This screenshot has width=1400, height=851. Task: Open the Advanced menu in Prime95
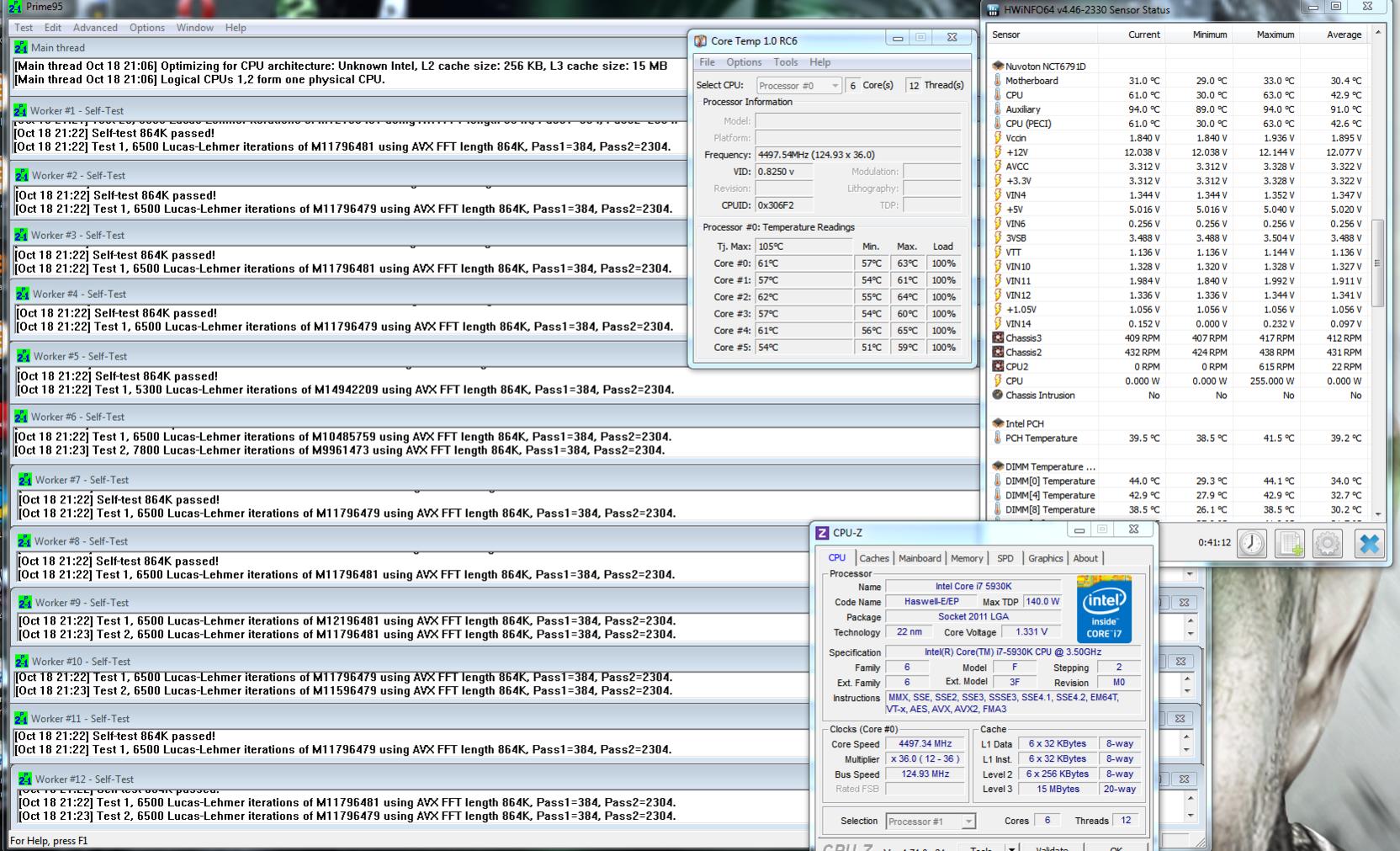(95, 28)
